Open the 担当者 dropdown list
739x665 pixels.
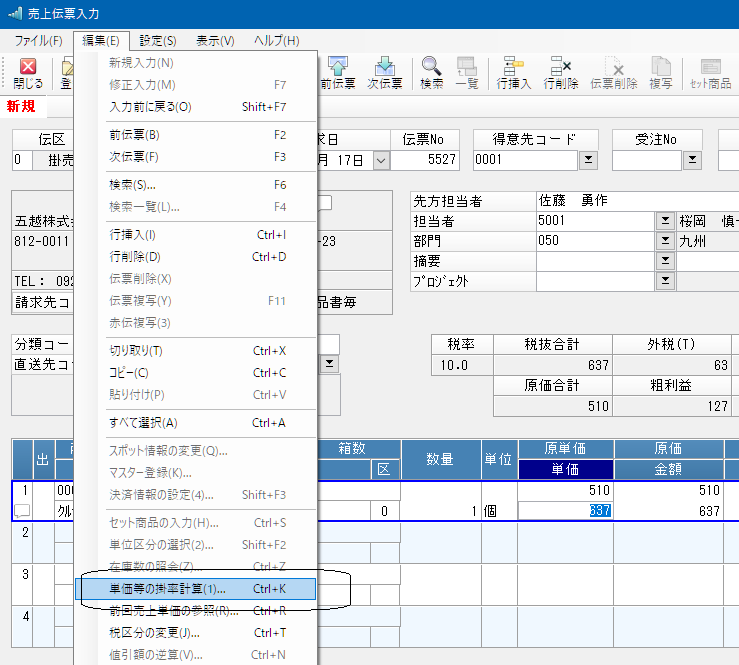(x=666, y=220)
